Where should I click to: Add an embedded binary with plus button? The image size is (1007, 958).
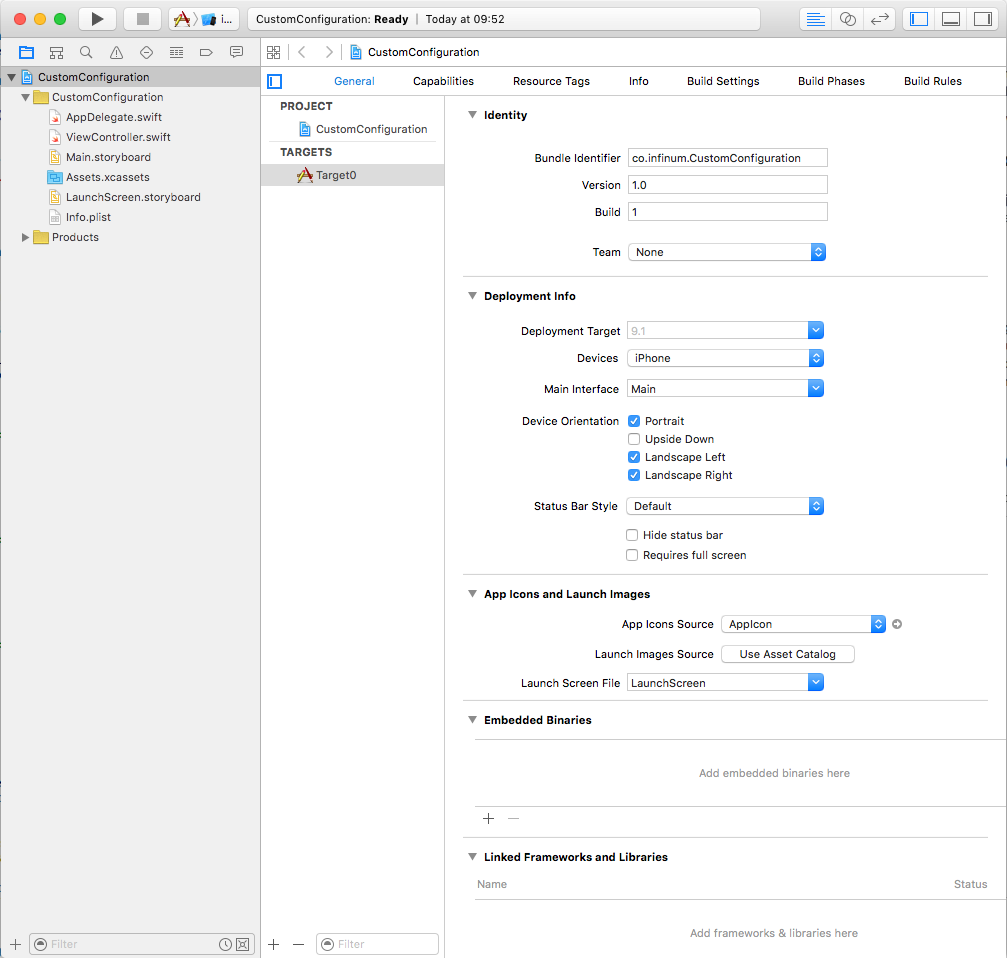489,818
